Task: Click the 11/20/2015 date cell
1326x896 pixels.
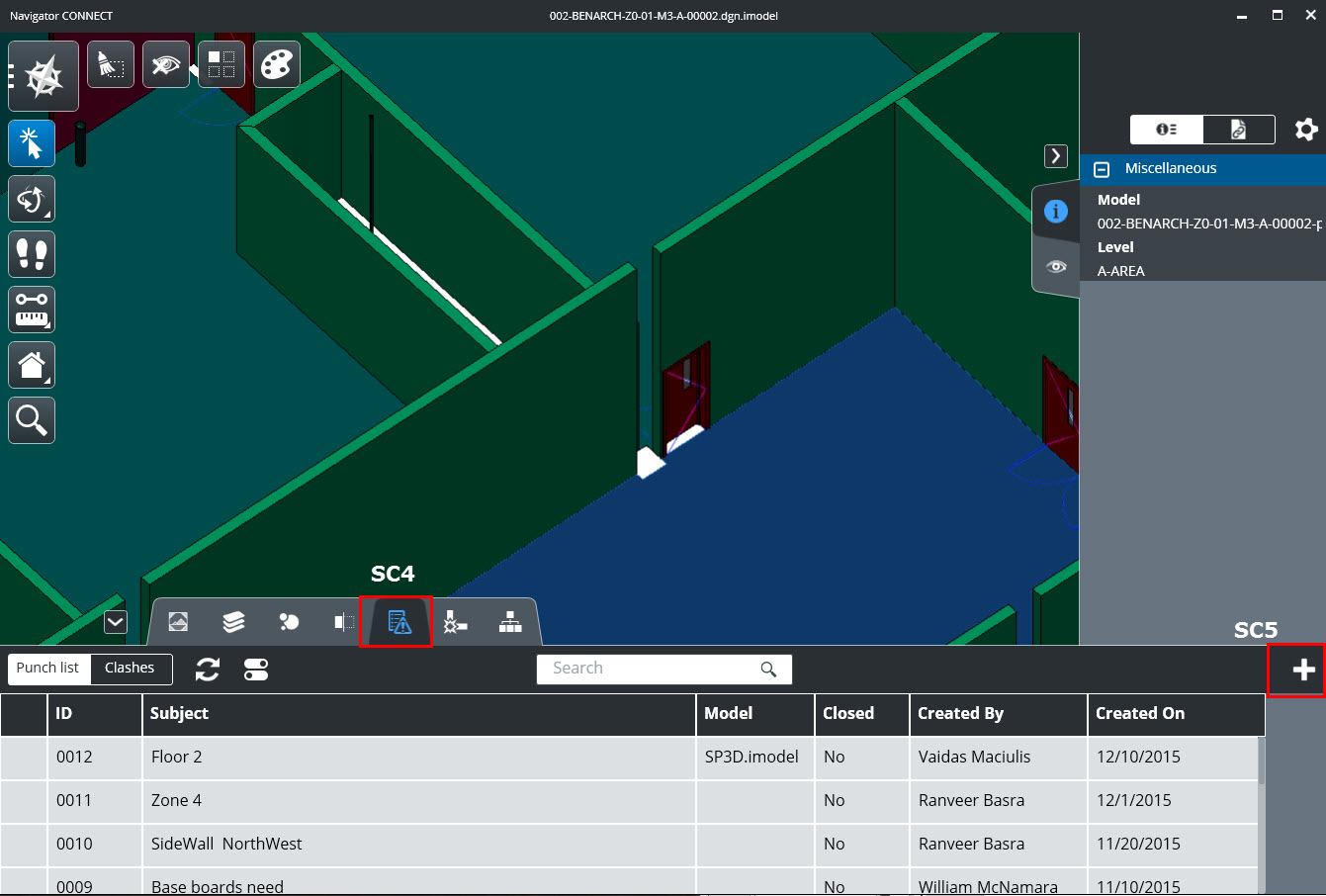Action: click(x=1173, y=845)
